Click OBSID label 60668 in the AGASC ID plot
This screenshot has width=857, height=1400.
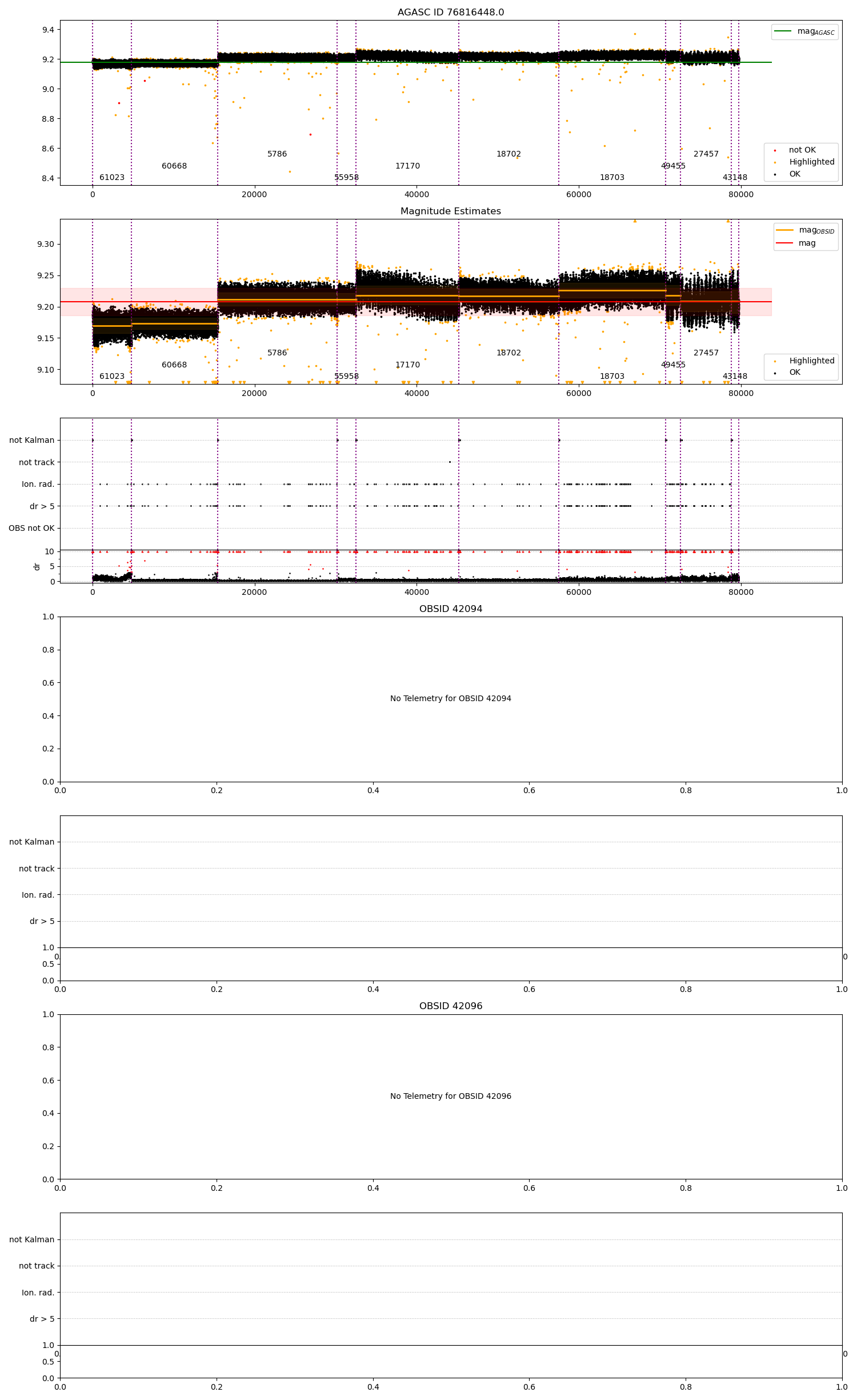click(174, 166)
